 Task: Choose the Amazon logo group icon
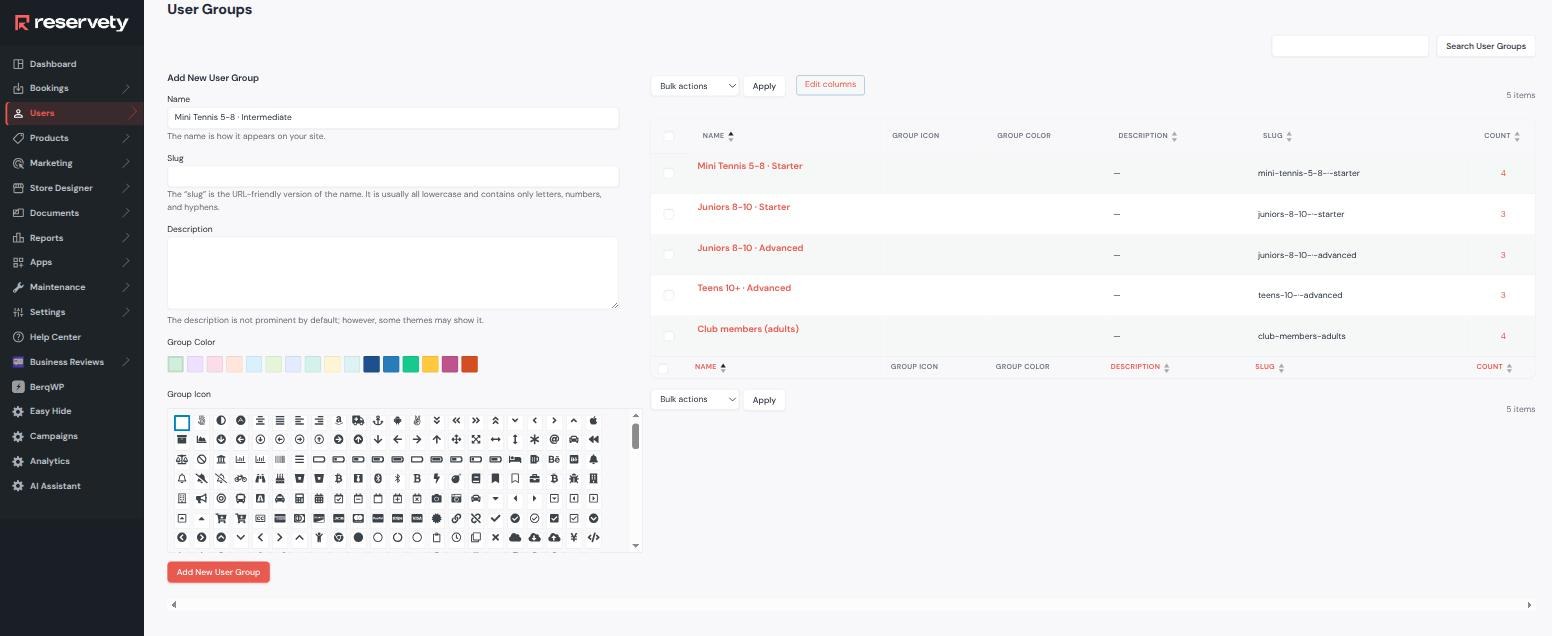click(339, 421)
